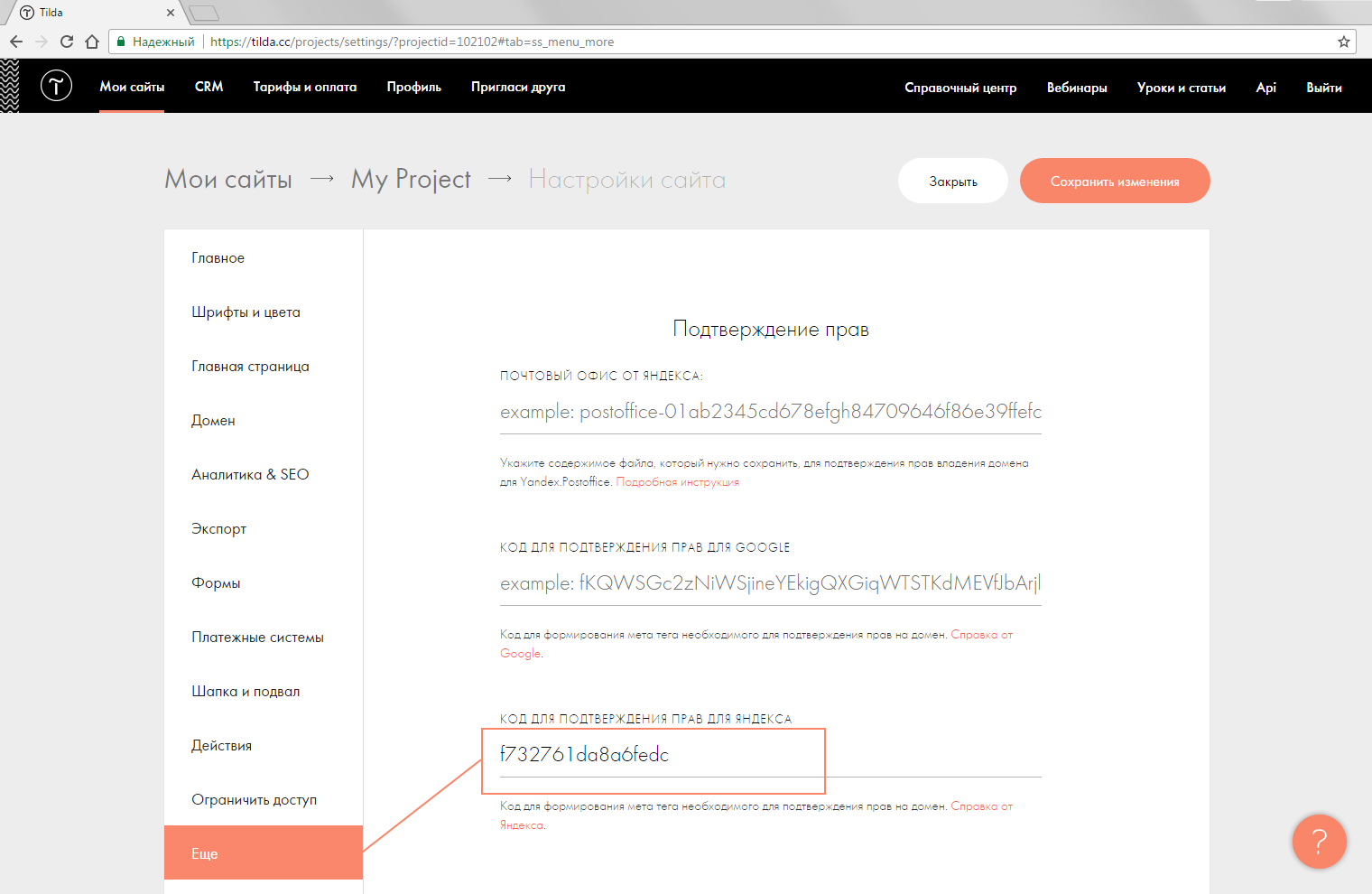
Task: Select Домен settings tab
Action: (x=264, y=420)
